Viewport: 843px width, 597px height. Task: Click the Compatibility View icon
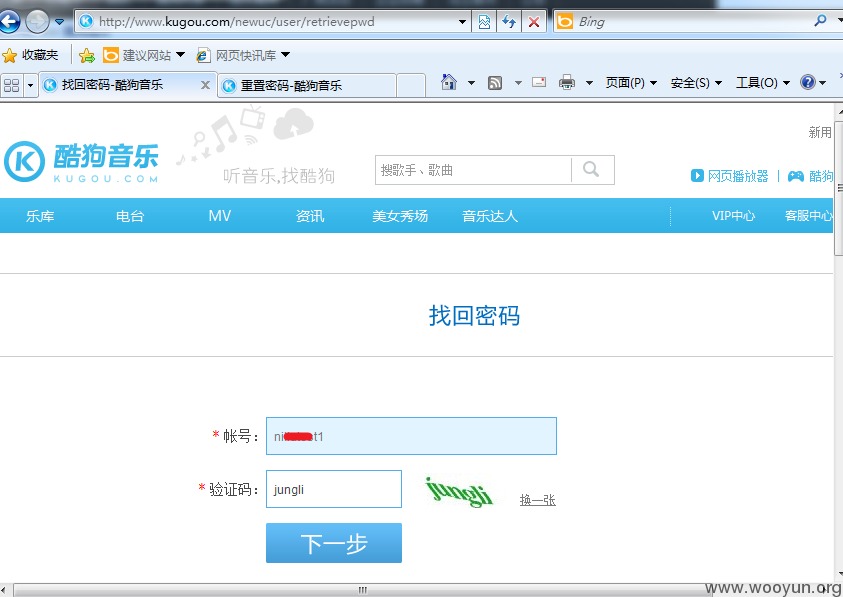point(484,22)
